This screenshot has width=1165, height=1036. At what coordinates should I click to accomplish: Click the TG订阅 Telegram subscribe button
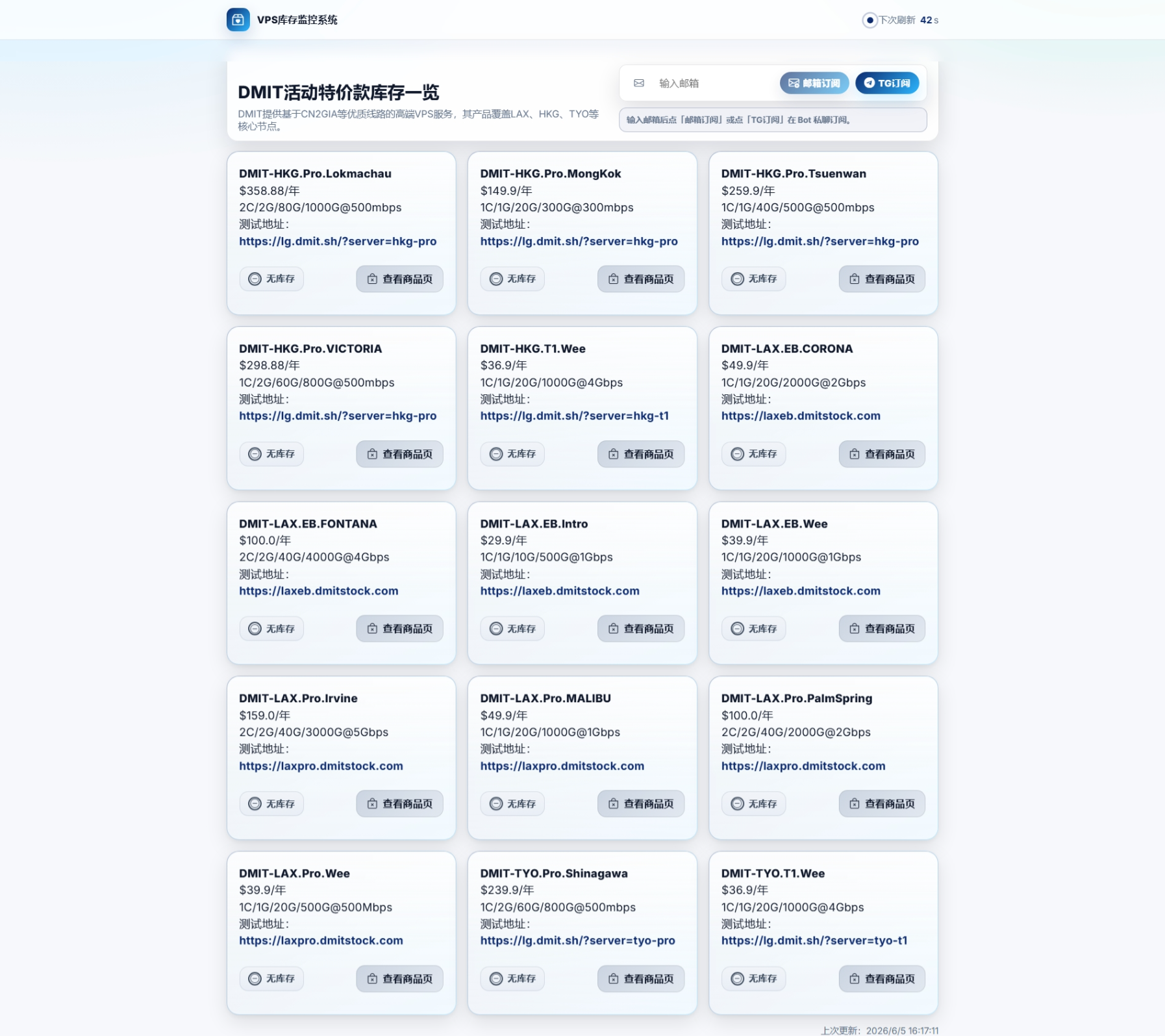point(887,83)
